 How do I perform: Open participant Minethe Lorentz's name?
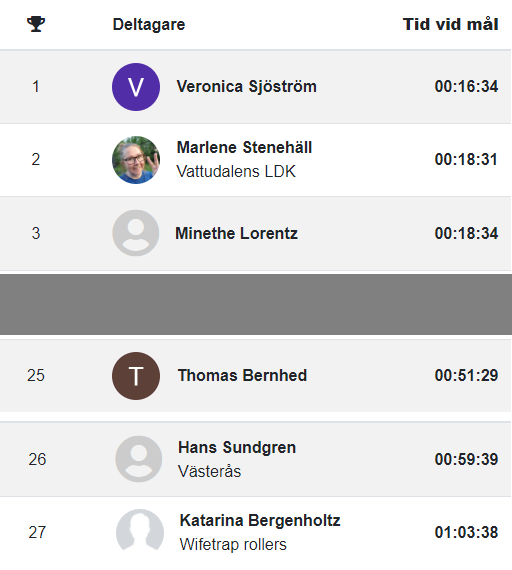[236, 233]
